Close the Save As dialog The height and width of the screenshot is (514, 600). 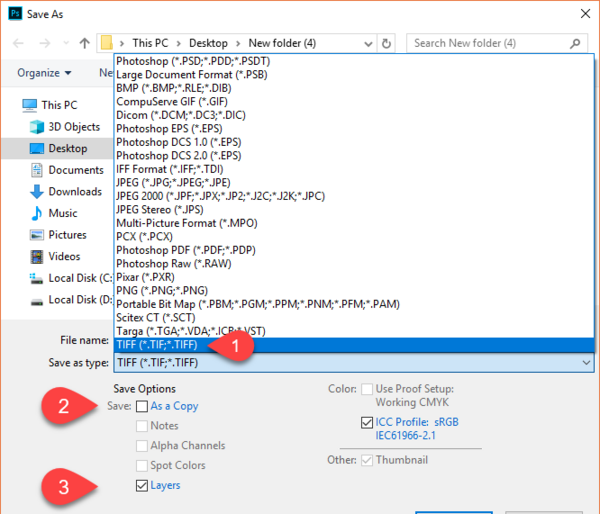(x=585, y=14)
